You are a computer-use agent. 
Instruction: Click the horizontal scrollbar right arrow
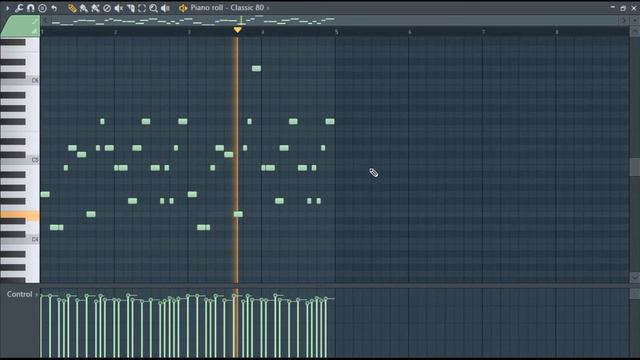623,20
